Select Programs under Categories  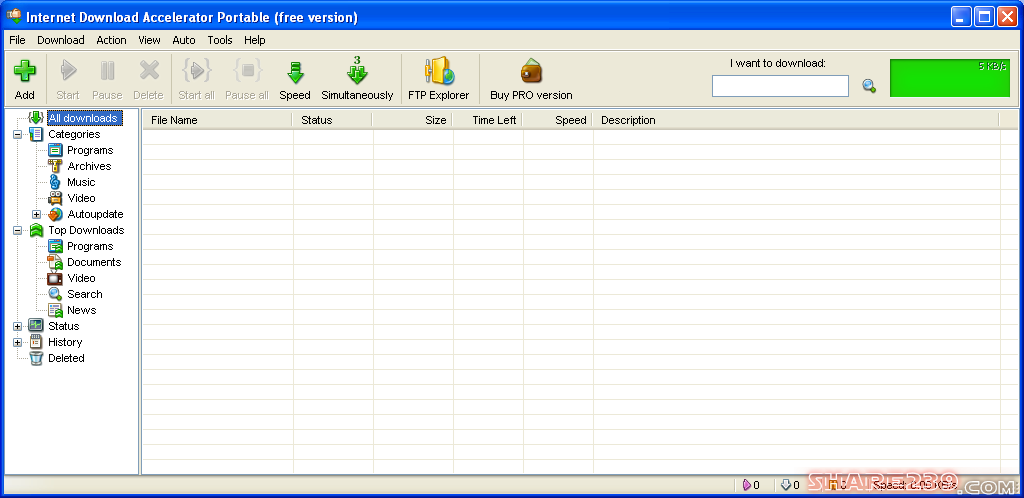click(x=90, y=150)
